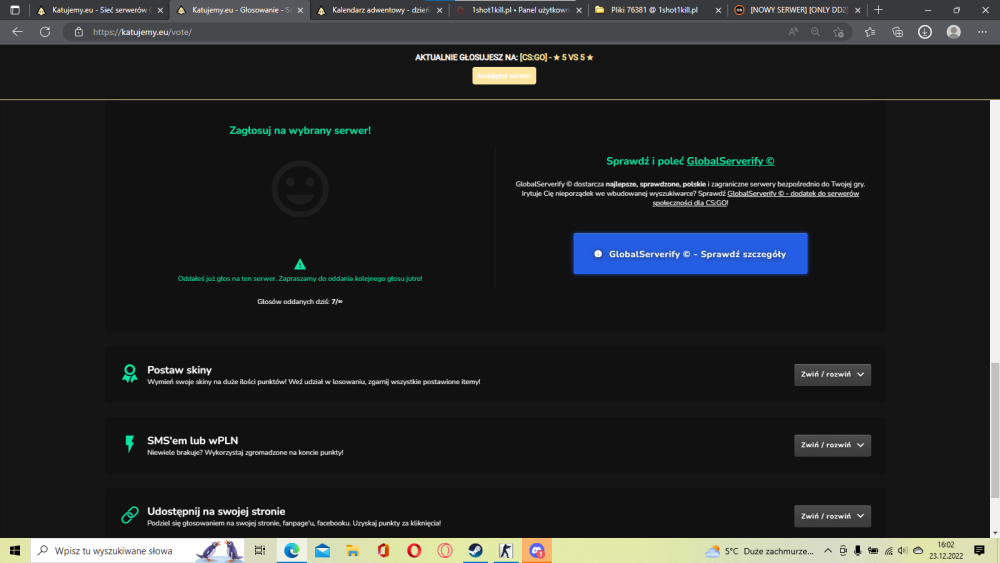Click the smiley face vote icon
The image size is (1000, 563).
tap(300, 189)
